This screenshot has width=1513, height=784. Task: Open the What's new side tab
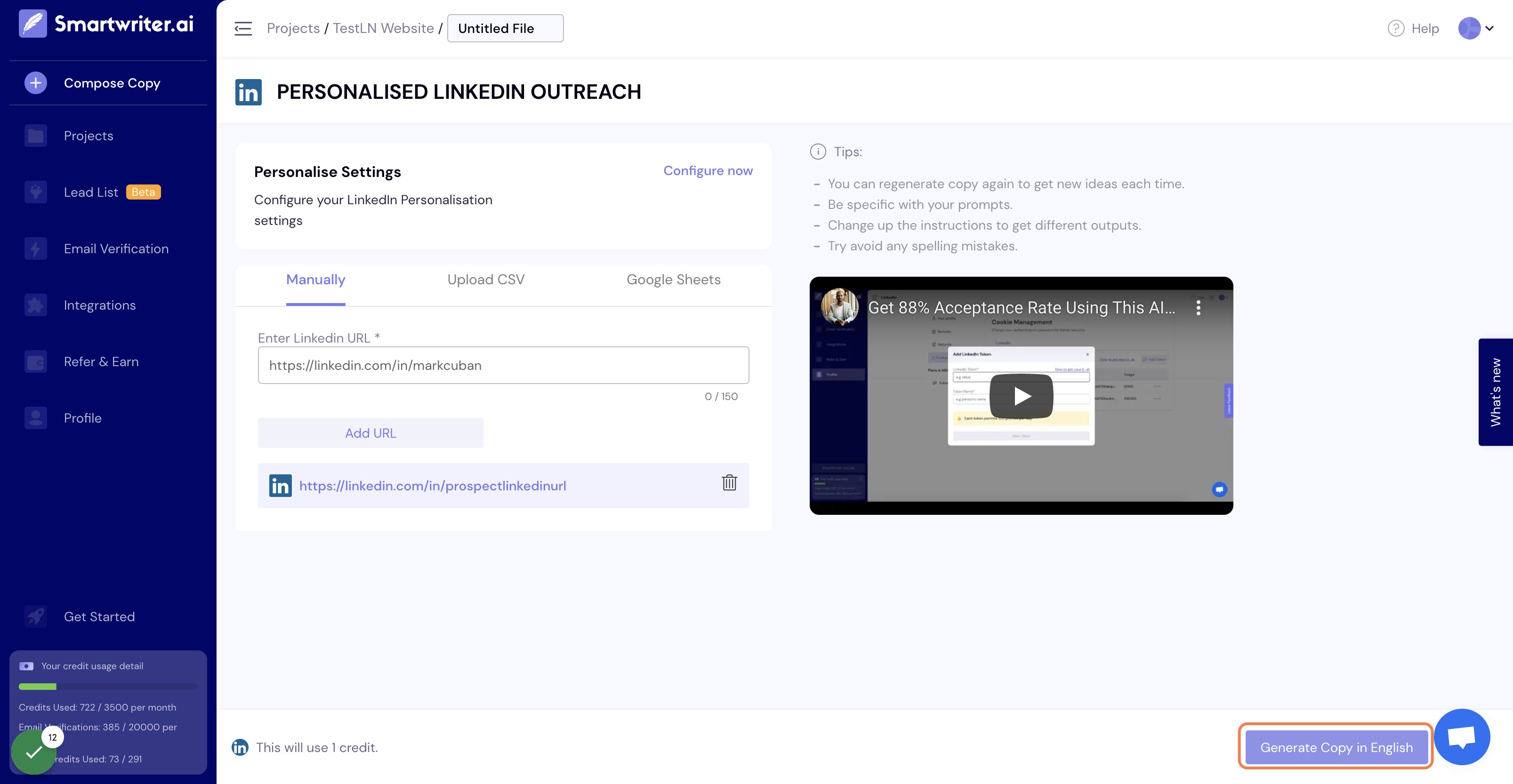pos(1496,392)
